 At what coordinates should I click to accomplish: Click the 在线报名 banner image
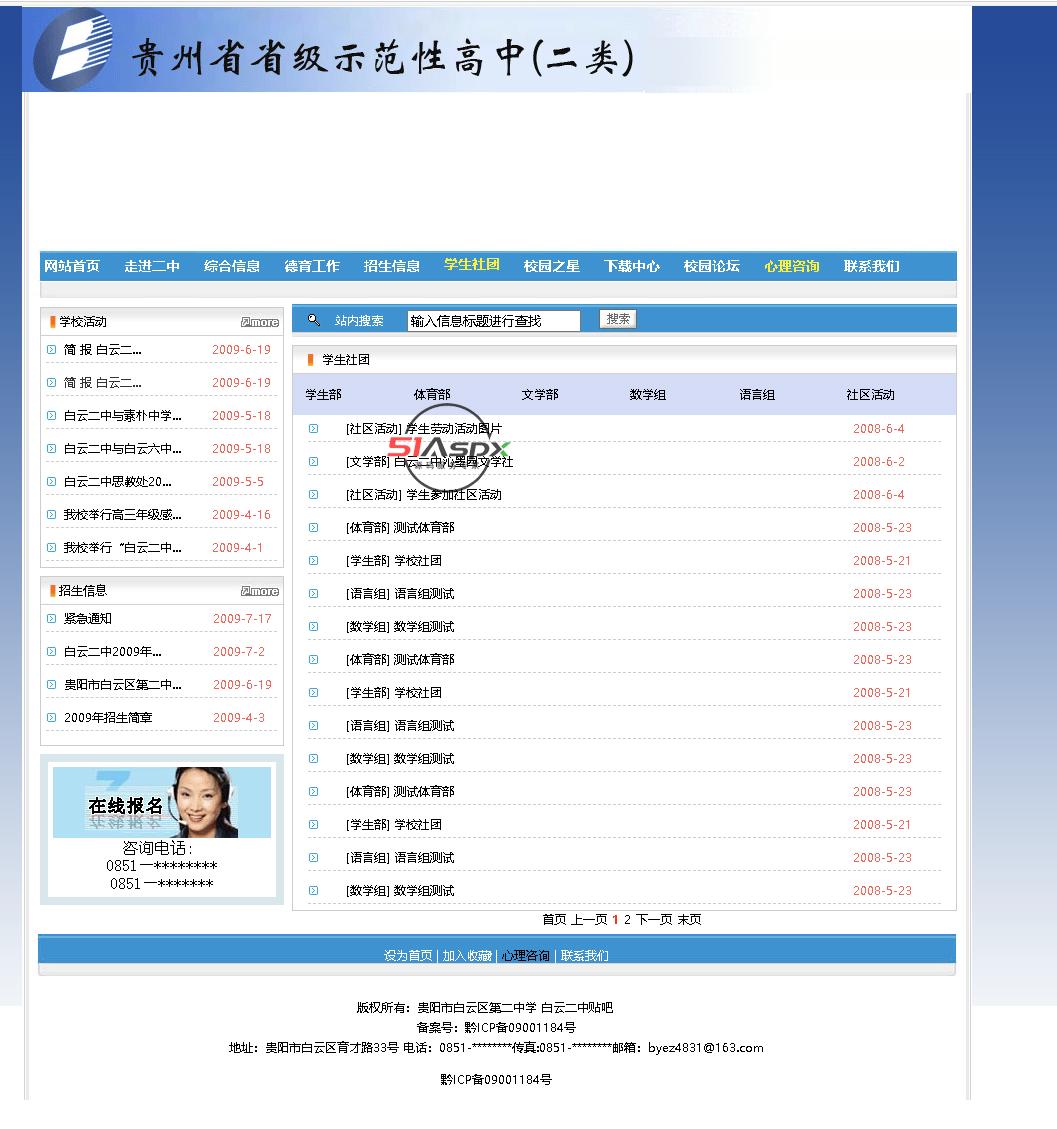162,802
